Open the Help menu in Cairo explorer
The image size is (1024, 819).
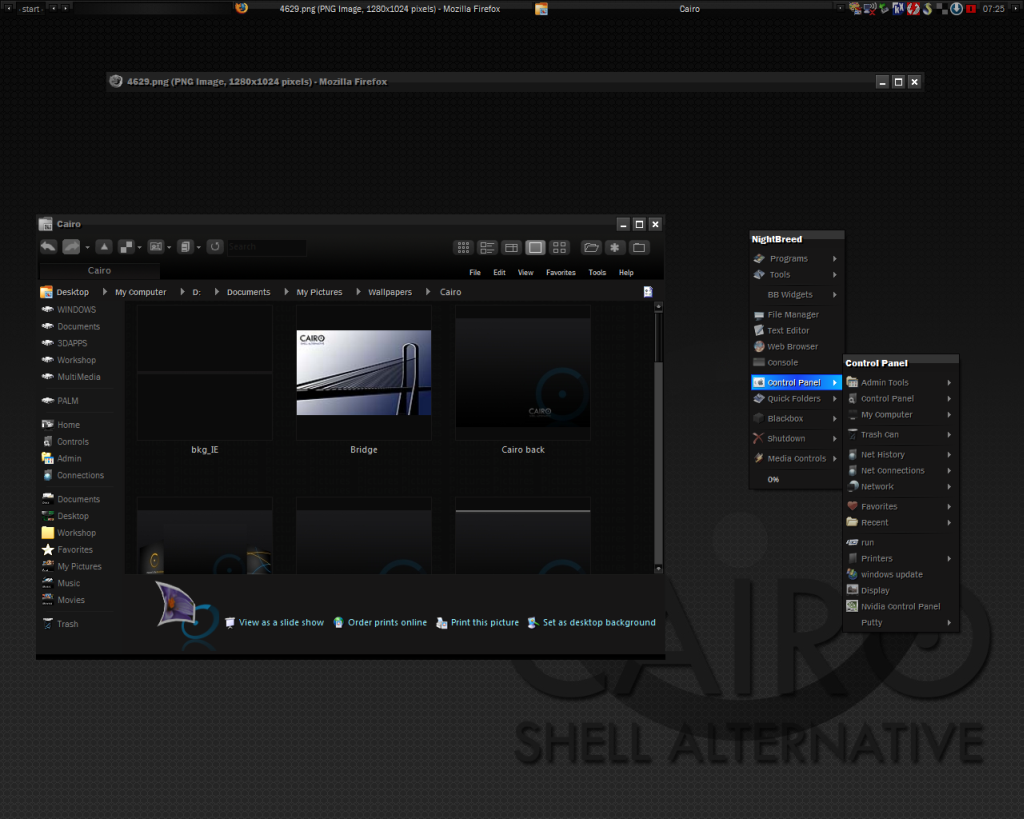click(x=626, y=272)
